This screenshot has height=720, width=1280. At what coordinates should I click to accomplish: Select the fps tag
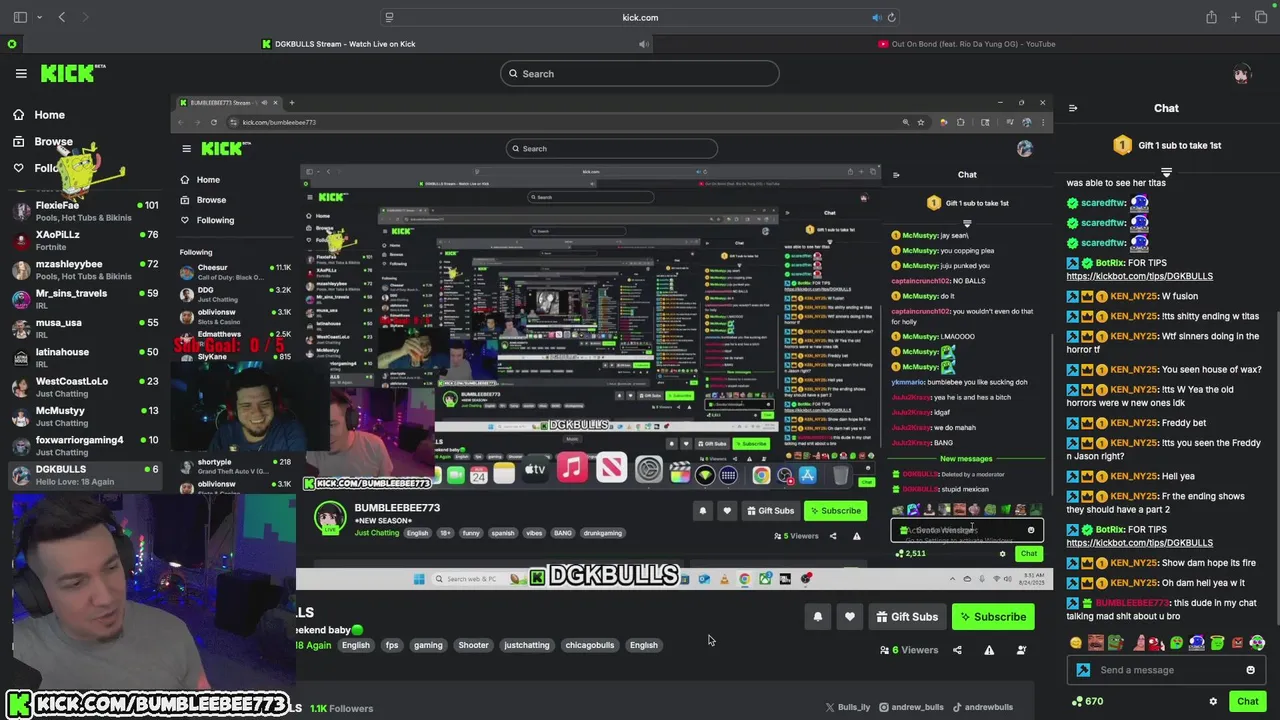click(x=392, y=645)
